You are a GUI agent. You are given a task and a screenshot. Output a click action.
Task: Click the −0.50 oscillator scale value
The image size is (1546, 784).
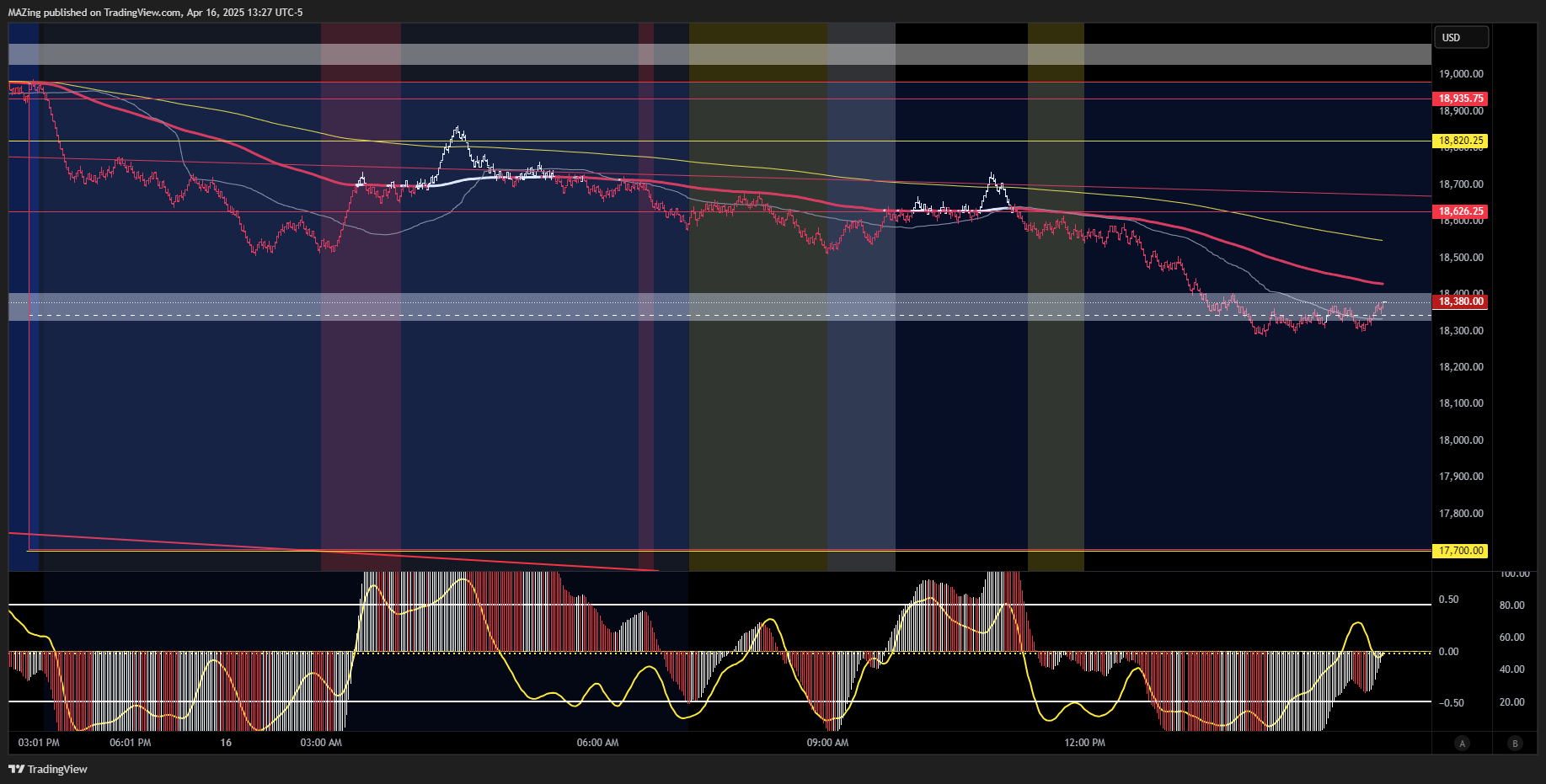coord(1450,703)
